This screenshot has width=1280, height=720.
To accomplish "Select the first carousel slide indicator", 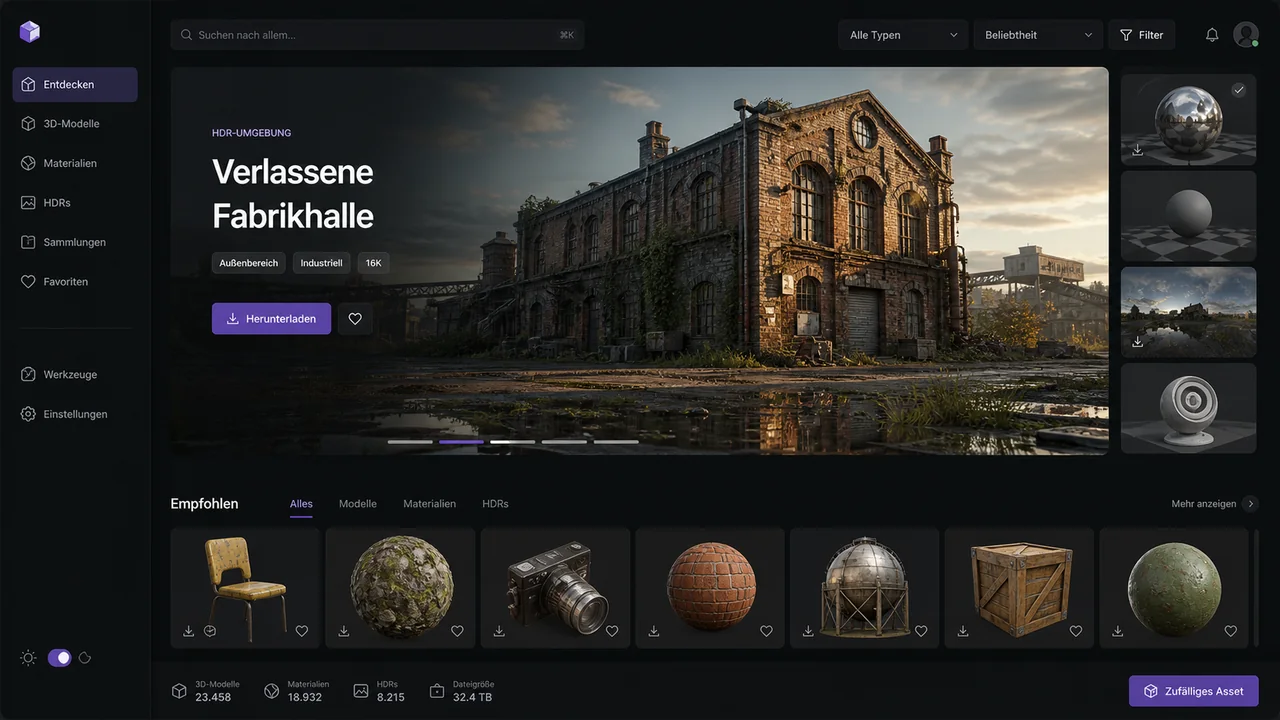I will tap(410, 441).
